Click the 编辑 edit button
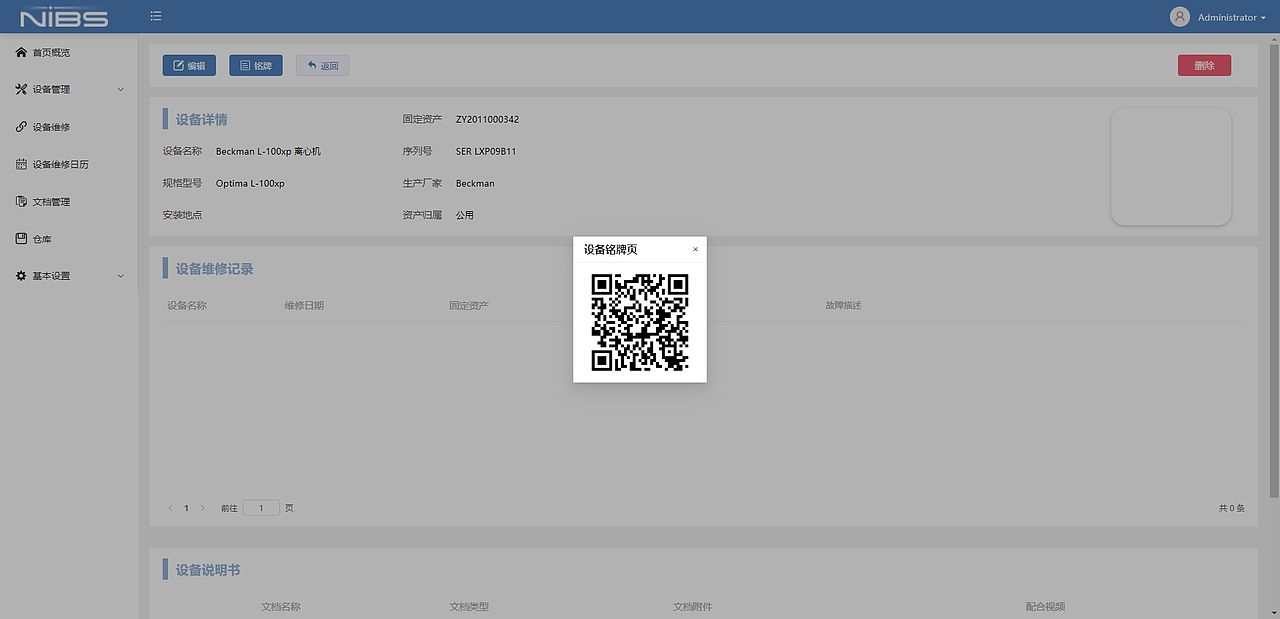This screenshot has width=1280, height=619. pos(189,65)
